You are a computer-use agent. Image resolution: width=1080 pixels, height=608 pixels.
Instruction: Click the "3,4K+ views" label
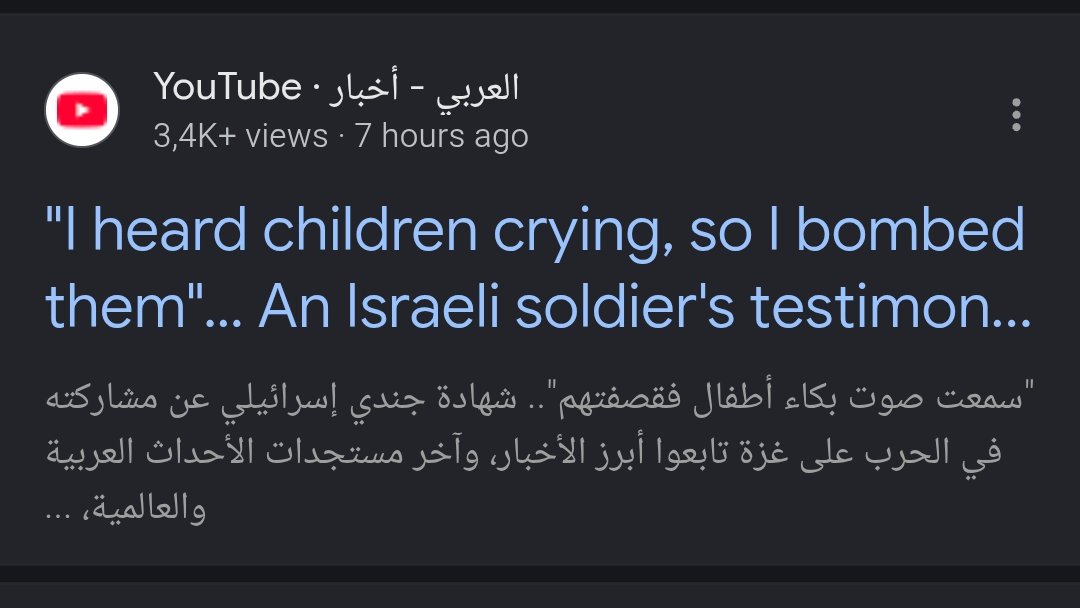pos(240,136)
